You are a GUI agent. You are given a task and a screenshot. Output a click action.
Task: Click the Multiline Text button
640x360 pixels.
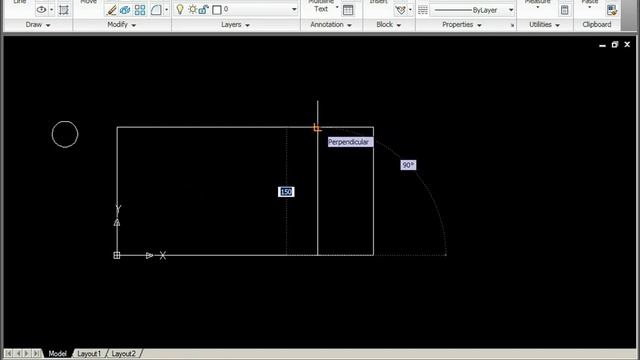point(321,6)
